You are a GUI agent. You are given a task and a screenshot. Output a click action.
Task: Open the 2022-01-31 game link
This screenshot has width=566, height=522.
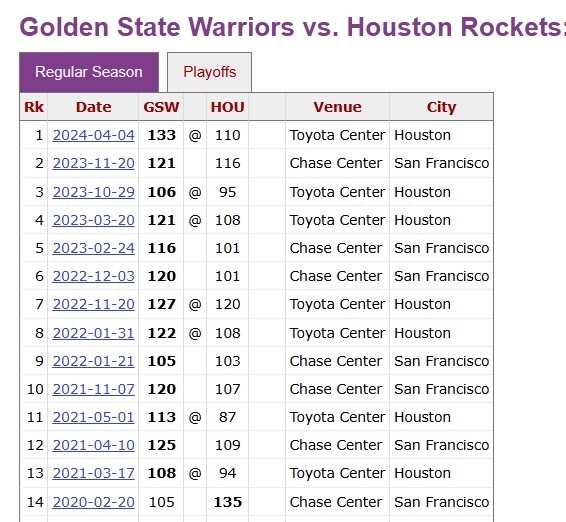pos(93,333)
